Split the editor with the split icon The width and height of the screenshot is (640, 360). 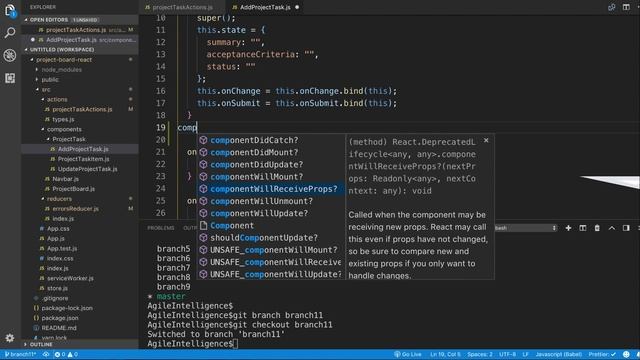(x=626, y=7)
